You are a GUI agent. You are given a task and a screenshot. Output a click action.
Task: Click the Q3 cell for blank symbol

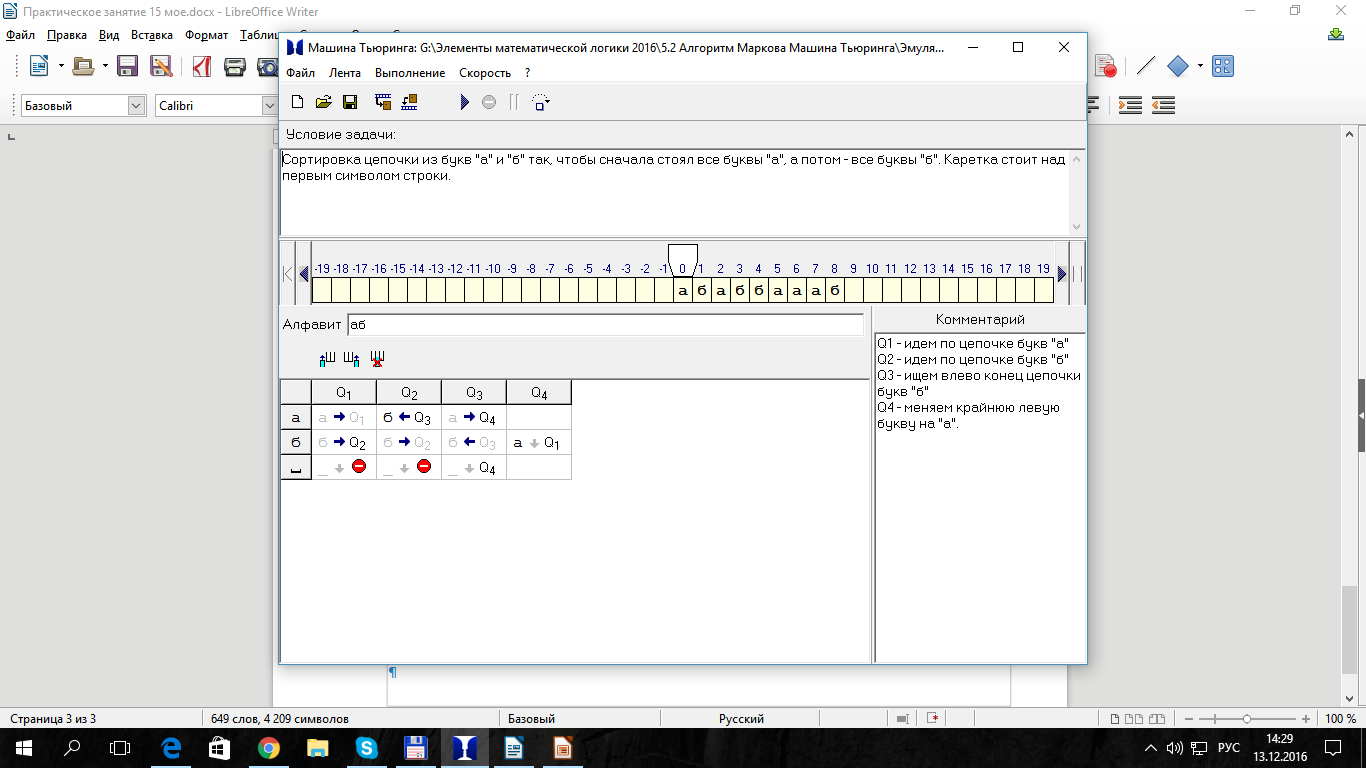pos(474,468)
